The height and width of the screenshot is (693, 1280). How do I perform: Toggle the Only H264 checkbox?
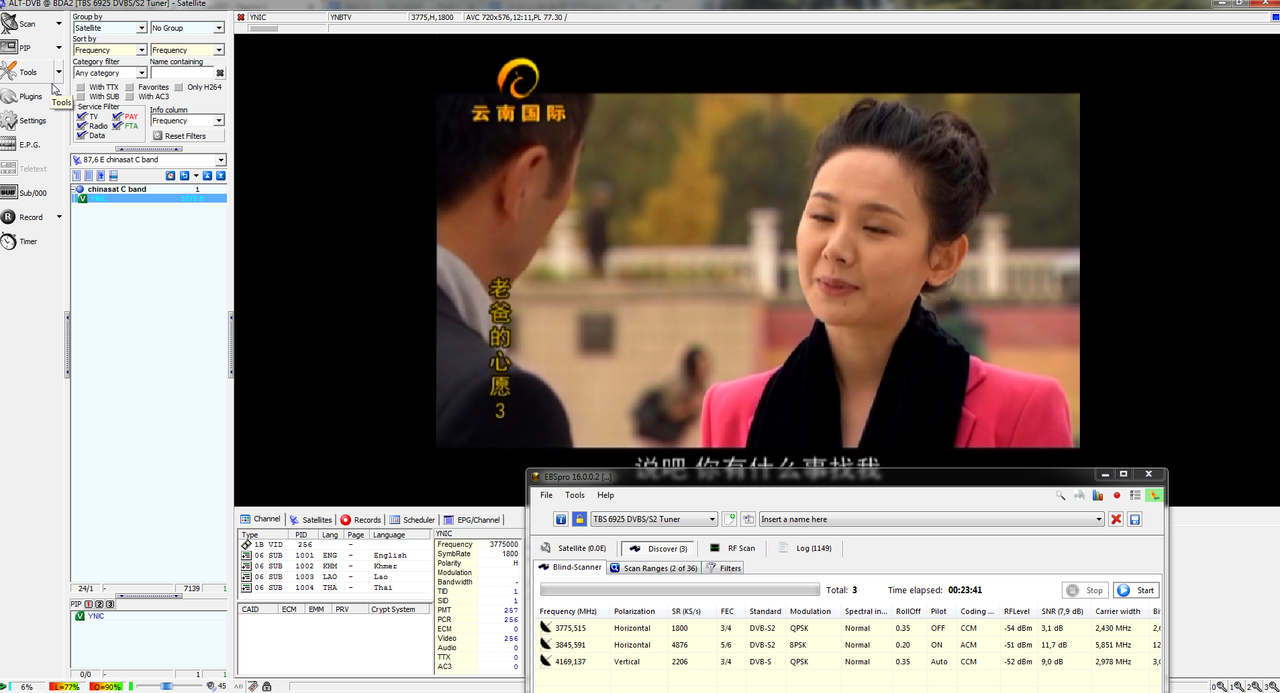(180, 87)
